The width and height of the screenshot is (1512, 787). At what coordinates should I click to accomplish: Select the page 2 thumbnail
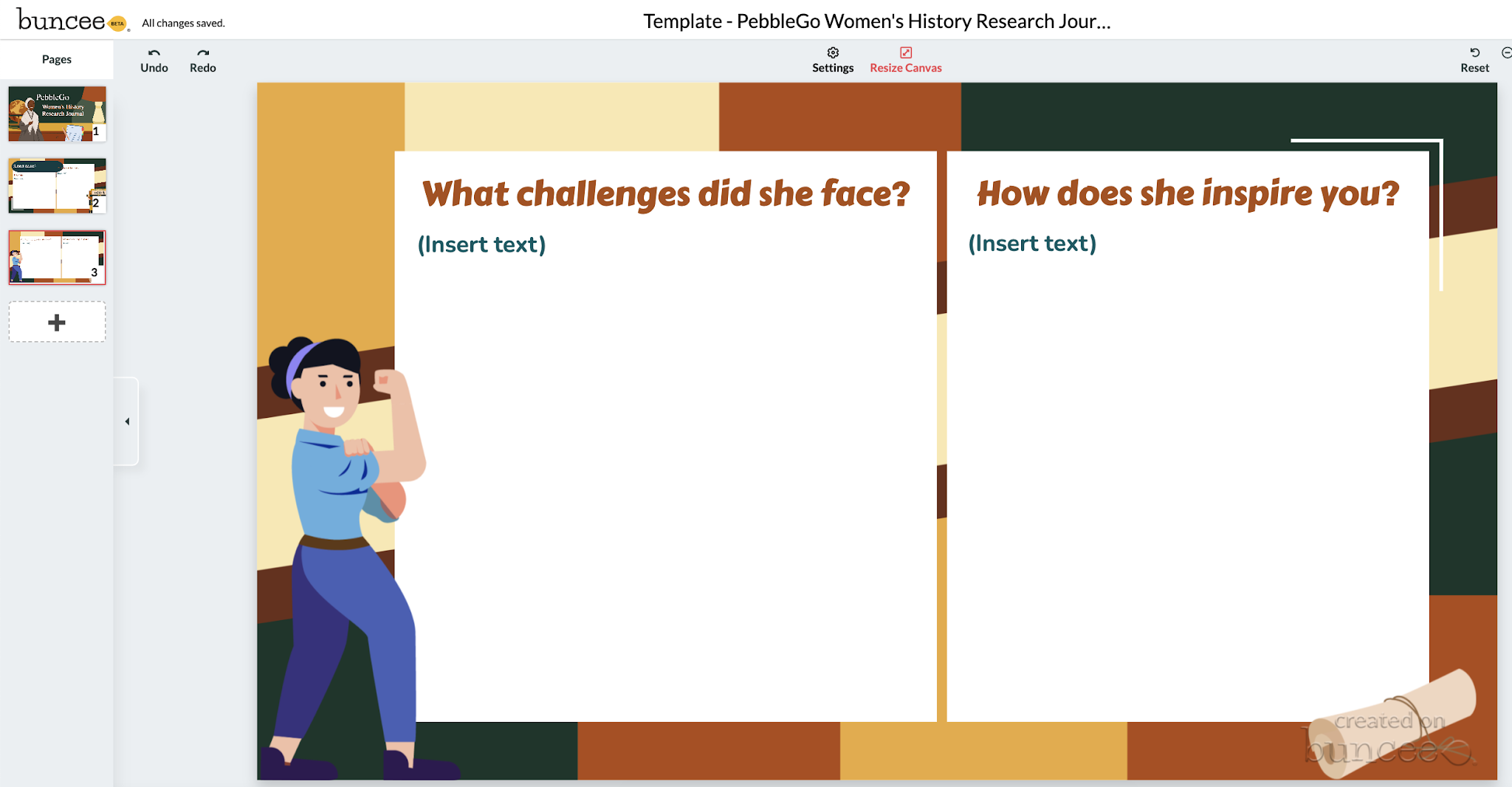point(57,185)
